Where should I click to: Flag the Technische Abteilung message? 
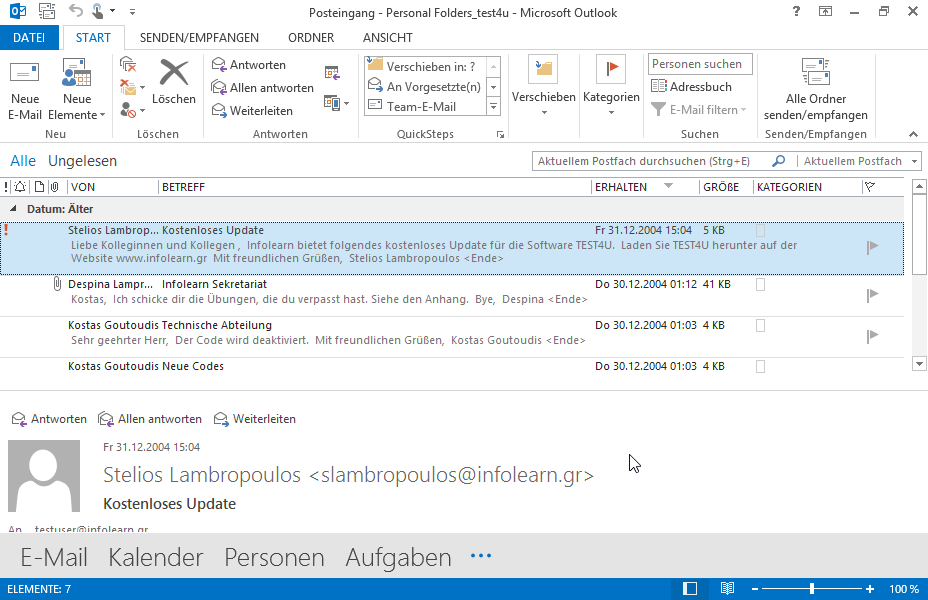point(872,336)
